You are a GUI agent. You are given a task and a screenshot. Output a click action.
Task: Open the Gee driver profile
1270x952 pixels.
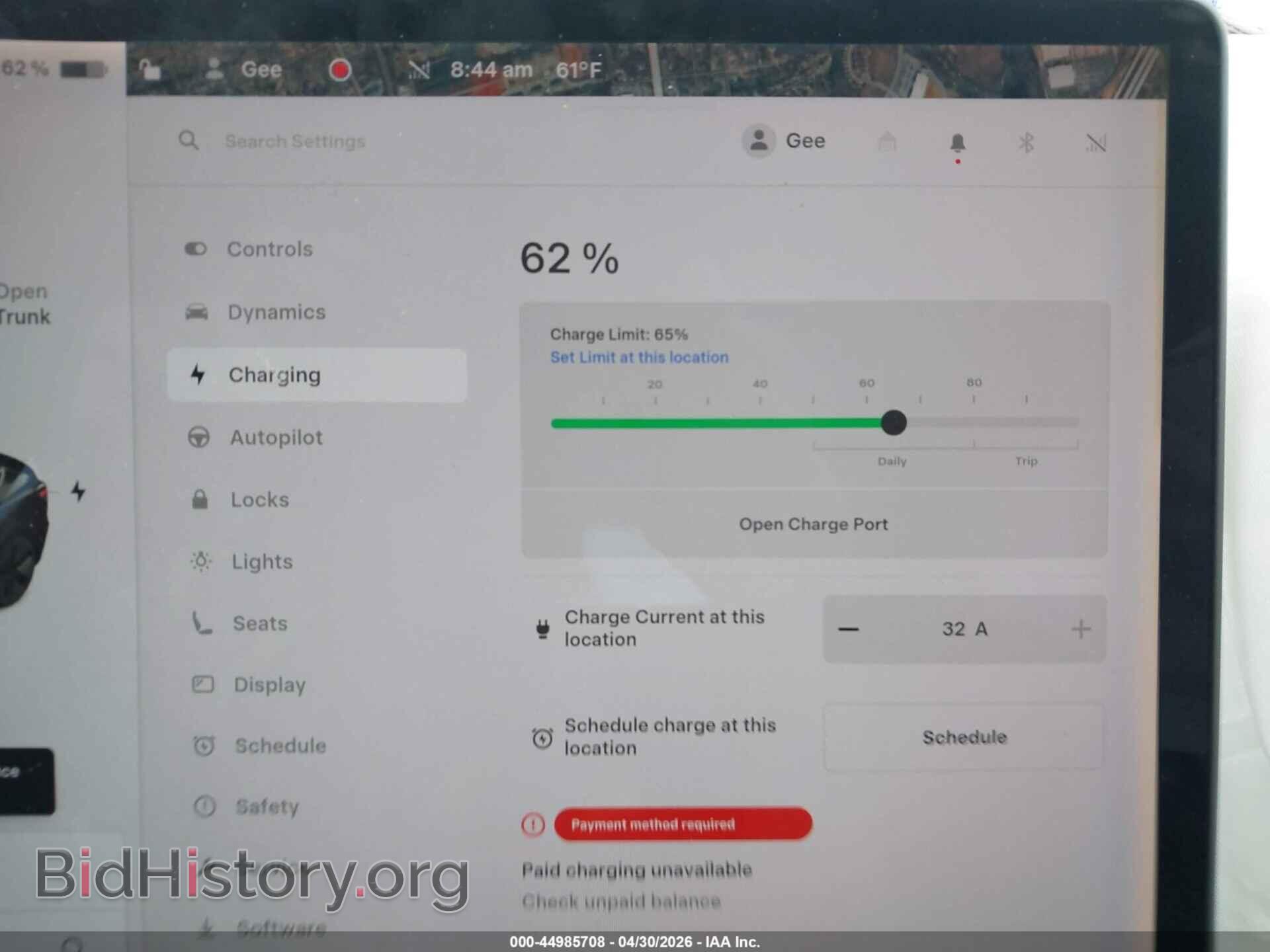(784, 141)
